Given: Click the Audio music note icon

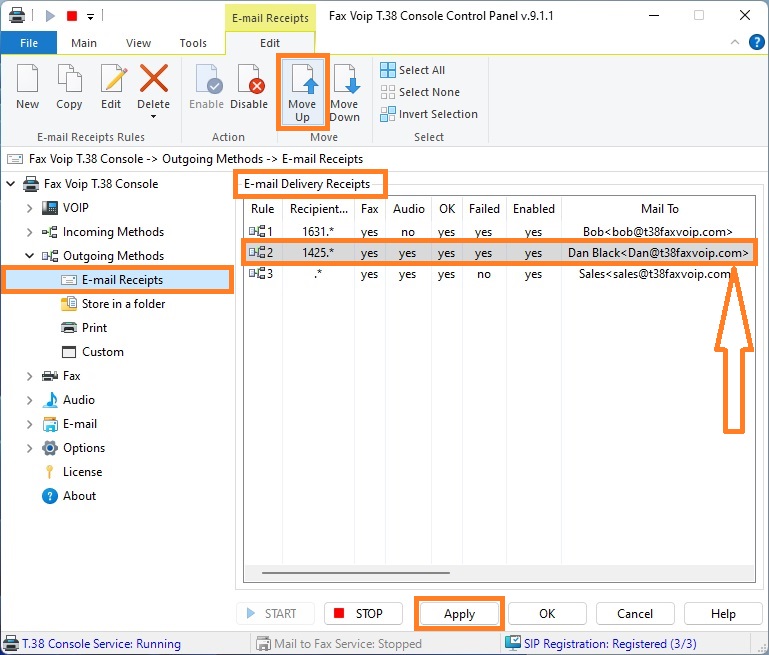Looking at the screenshot, I should click(50, 400).
